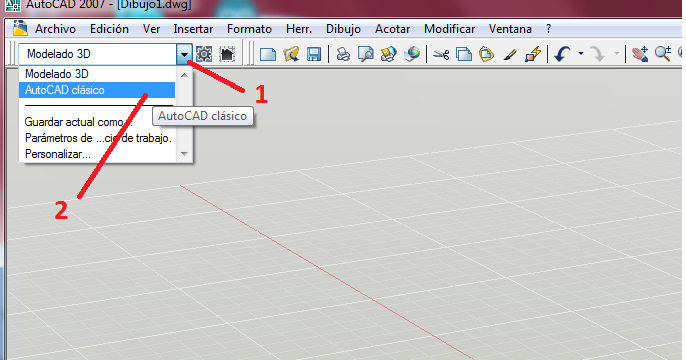Open the Formato menu
This screenshot has height=360, width=686.
click(249, 29)
